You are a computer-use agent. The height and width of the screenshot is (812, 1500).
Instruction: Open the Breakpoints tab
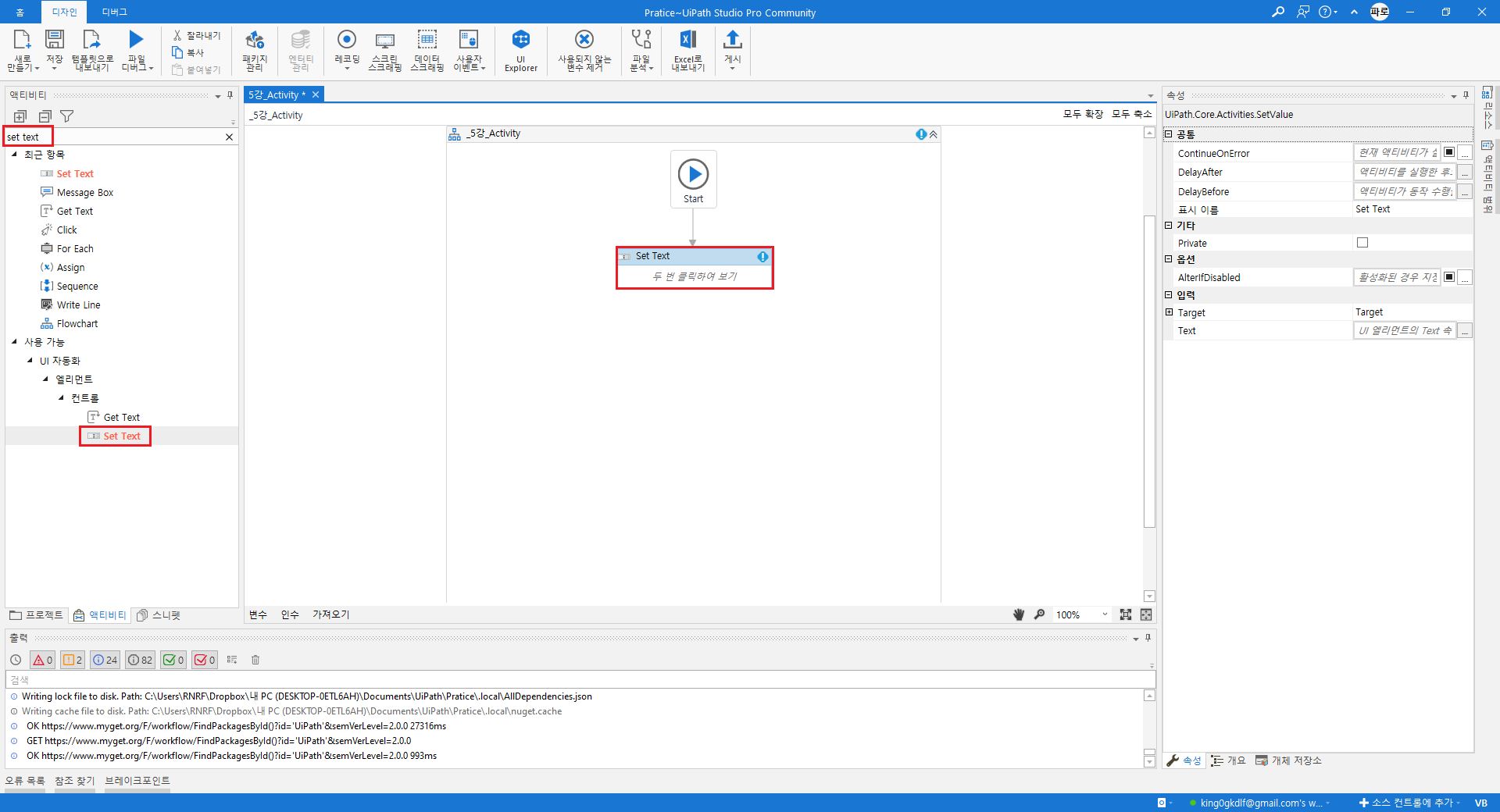click(x=137, y=781)
